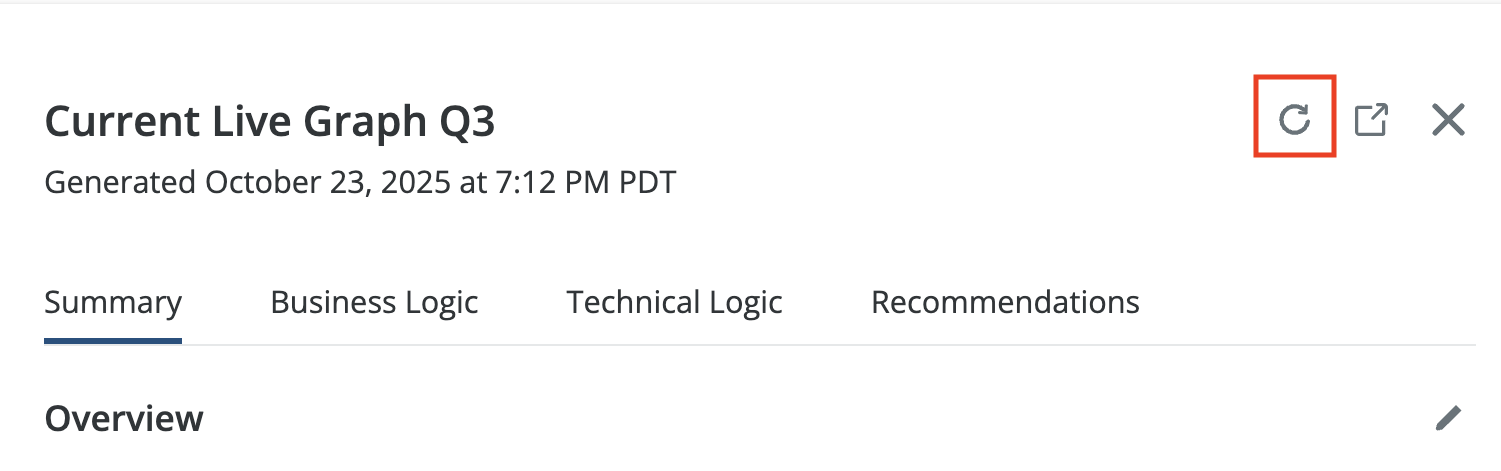
Task: Switch to the Summary tab
Action: [x=113, y=302]
